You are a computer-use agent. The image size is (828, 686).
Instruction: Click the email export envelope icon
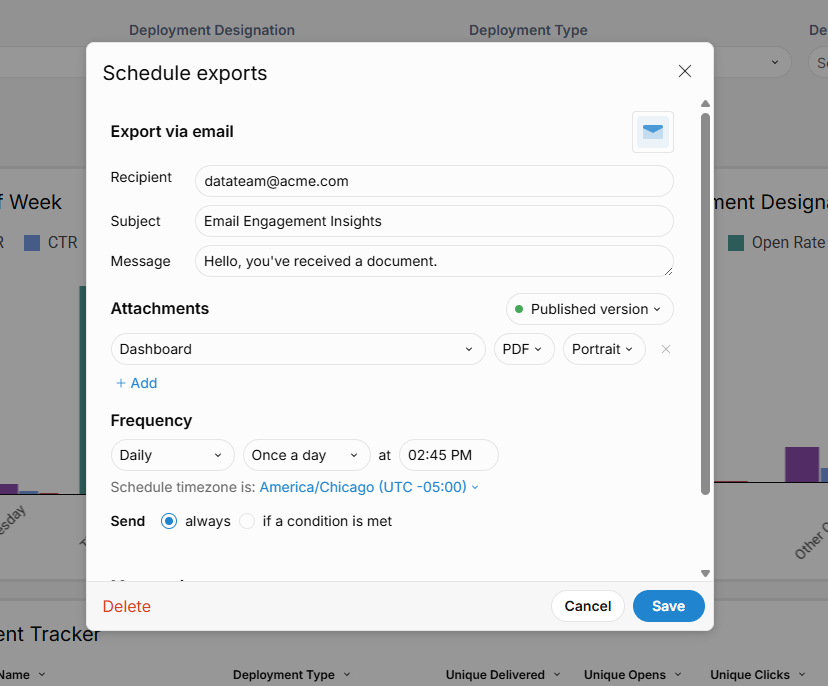click(x=652, y=132)
